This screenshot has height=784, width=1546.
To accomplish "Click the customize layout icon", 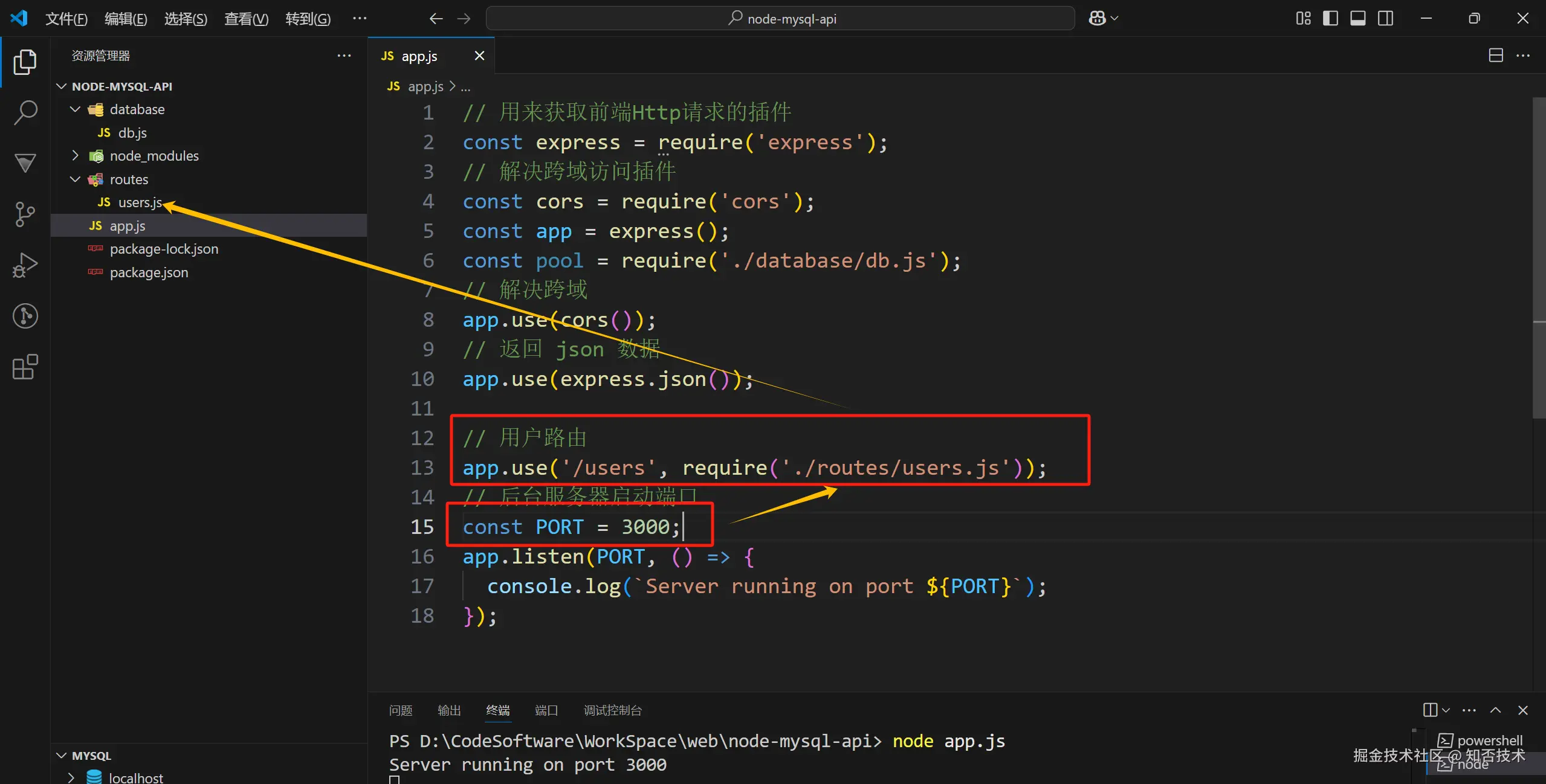I will (1303, 19).
